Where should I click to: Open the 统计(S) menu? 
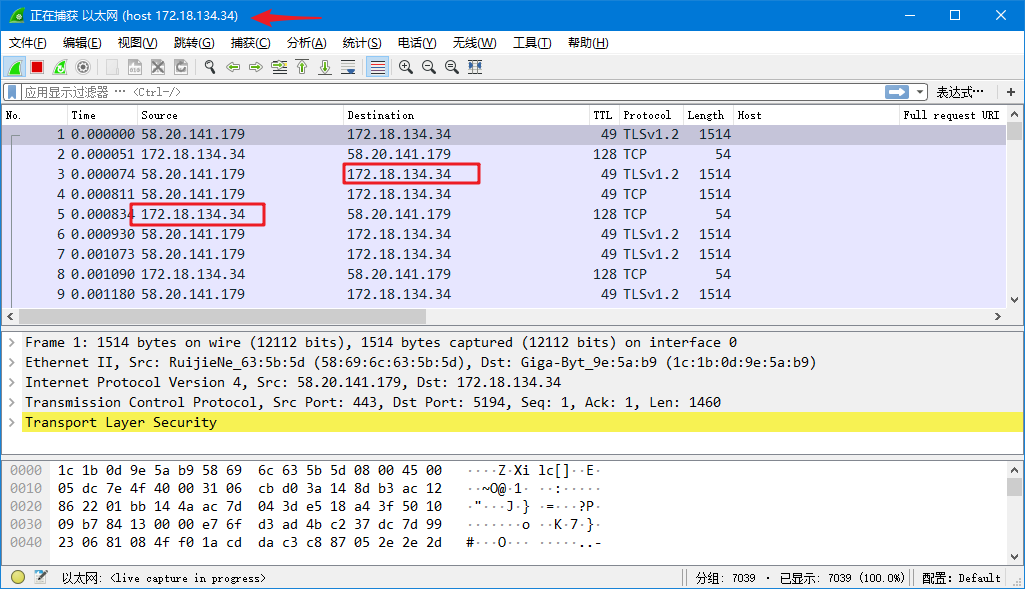click(x=362, y=43)
